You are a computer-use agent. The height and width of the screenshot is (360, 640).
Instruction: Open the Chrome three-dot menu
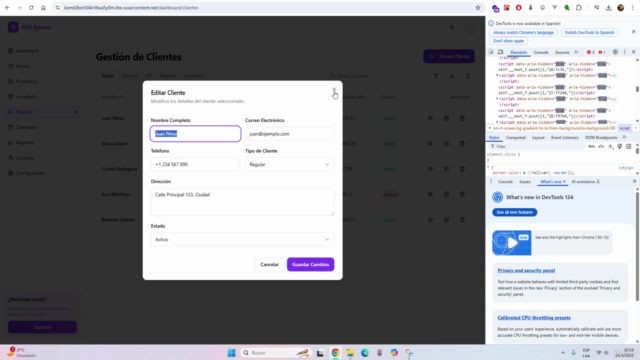click(x=633, y=8)
